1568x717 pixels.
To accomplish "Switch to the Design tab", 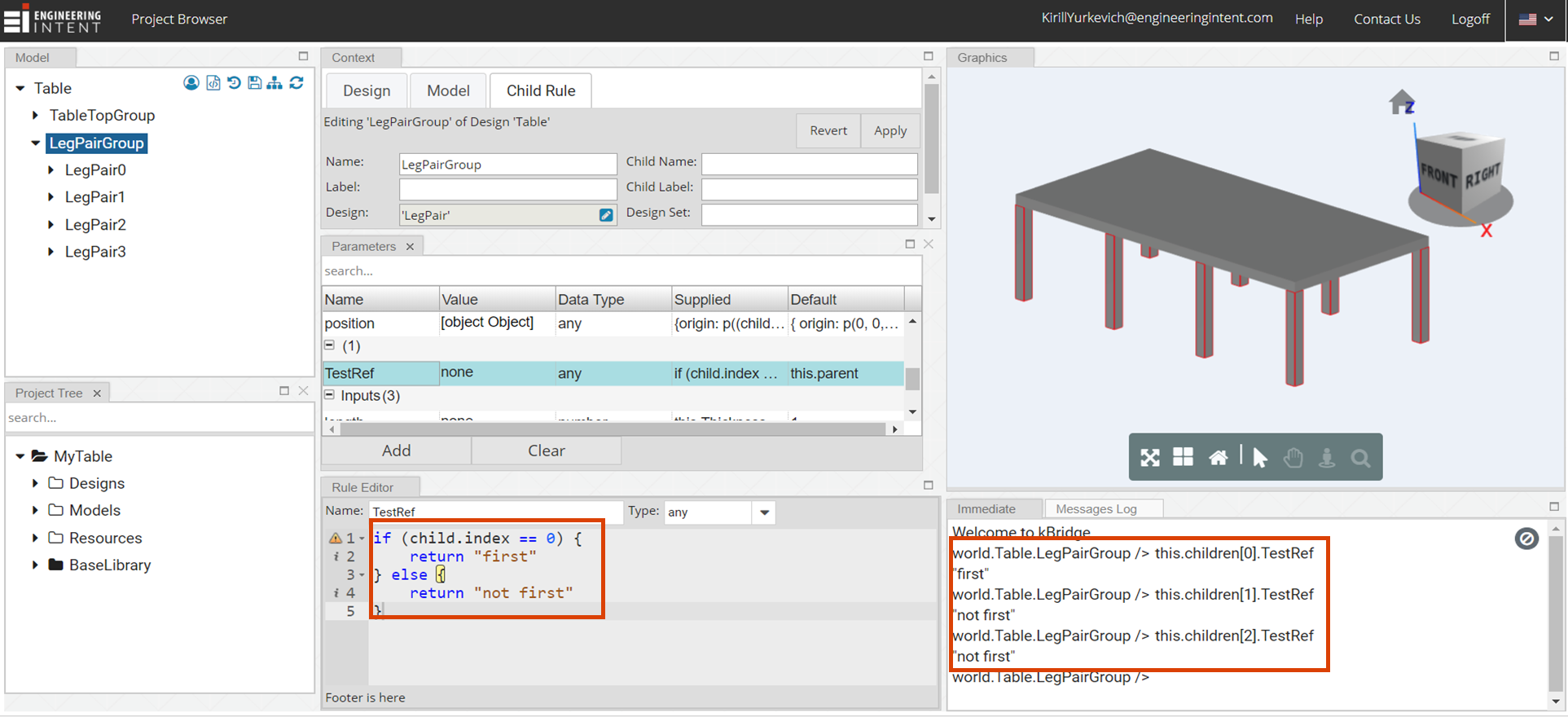I will [x=367, y=90].
